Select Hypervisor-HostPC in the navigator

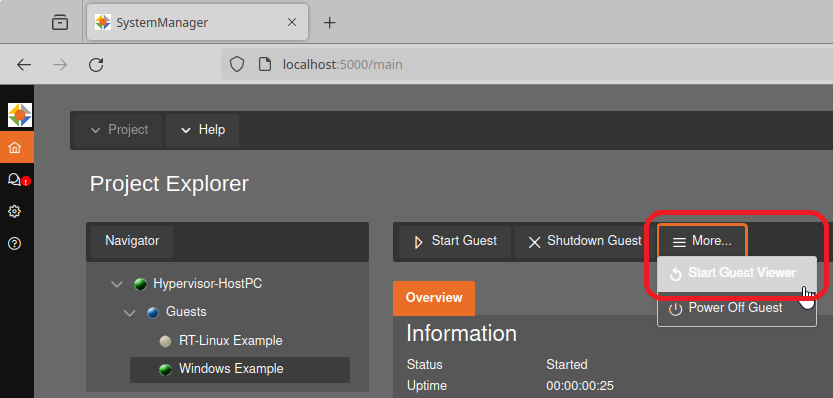208,284
